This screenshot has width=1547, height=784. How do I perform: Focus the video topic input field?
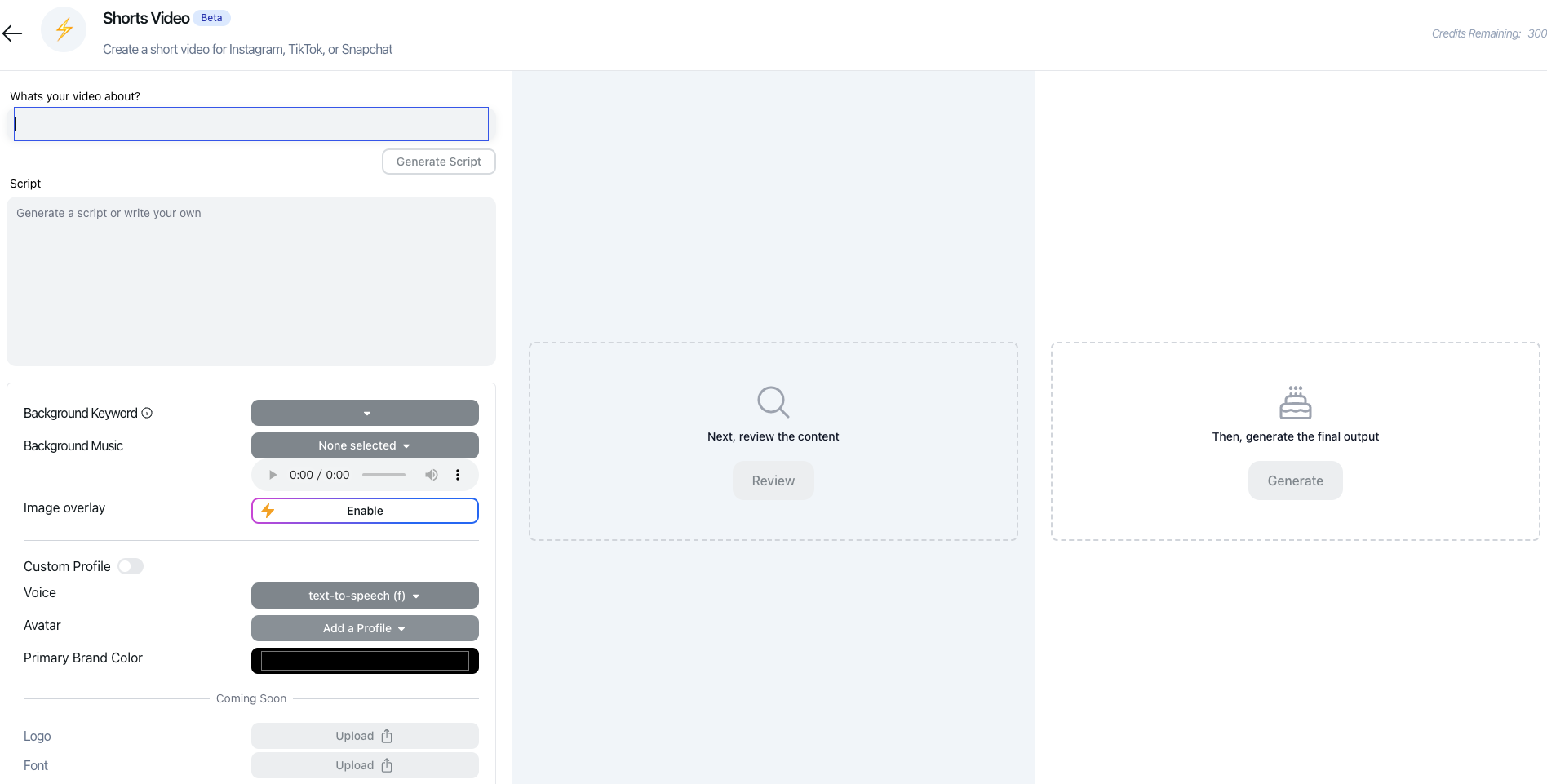[251, 124]
